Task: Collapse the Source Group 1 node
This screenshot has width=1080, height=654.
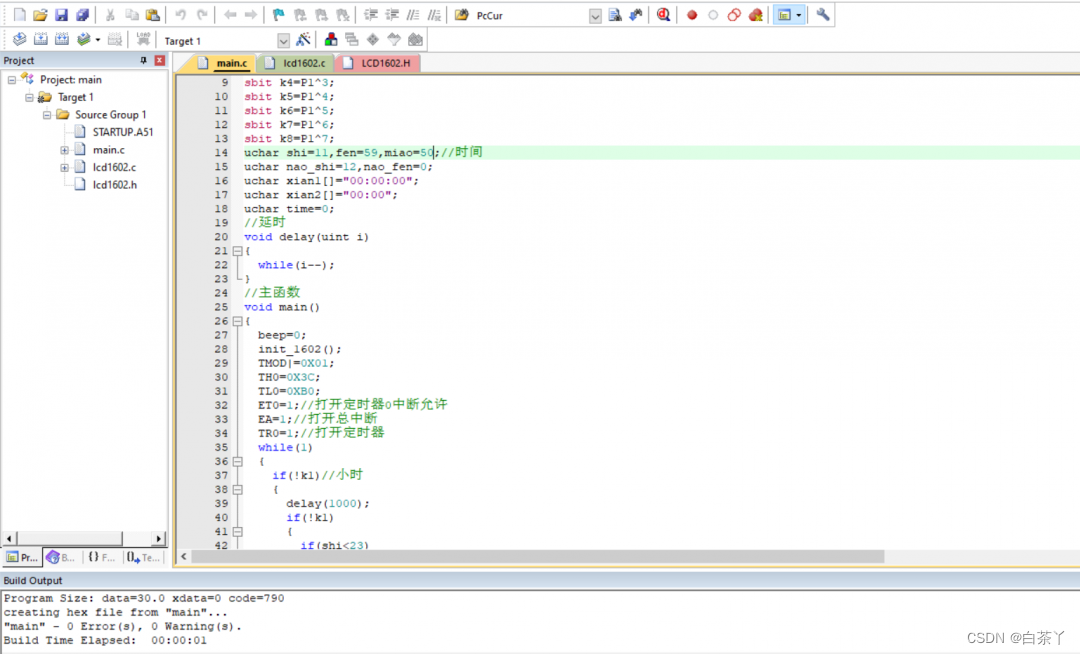Action: click(47, 115)
